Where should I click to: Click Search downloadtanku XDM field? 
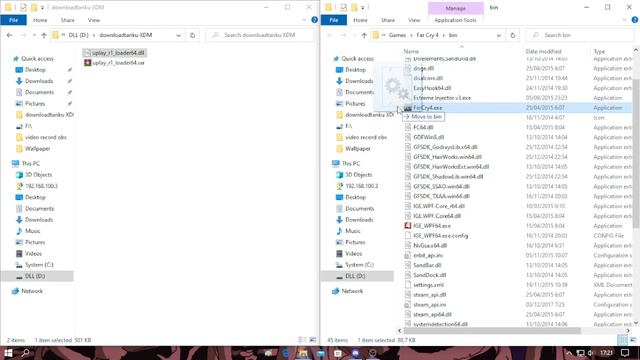tap(260, 36)
